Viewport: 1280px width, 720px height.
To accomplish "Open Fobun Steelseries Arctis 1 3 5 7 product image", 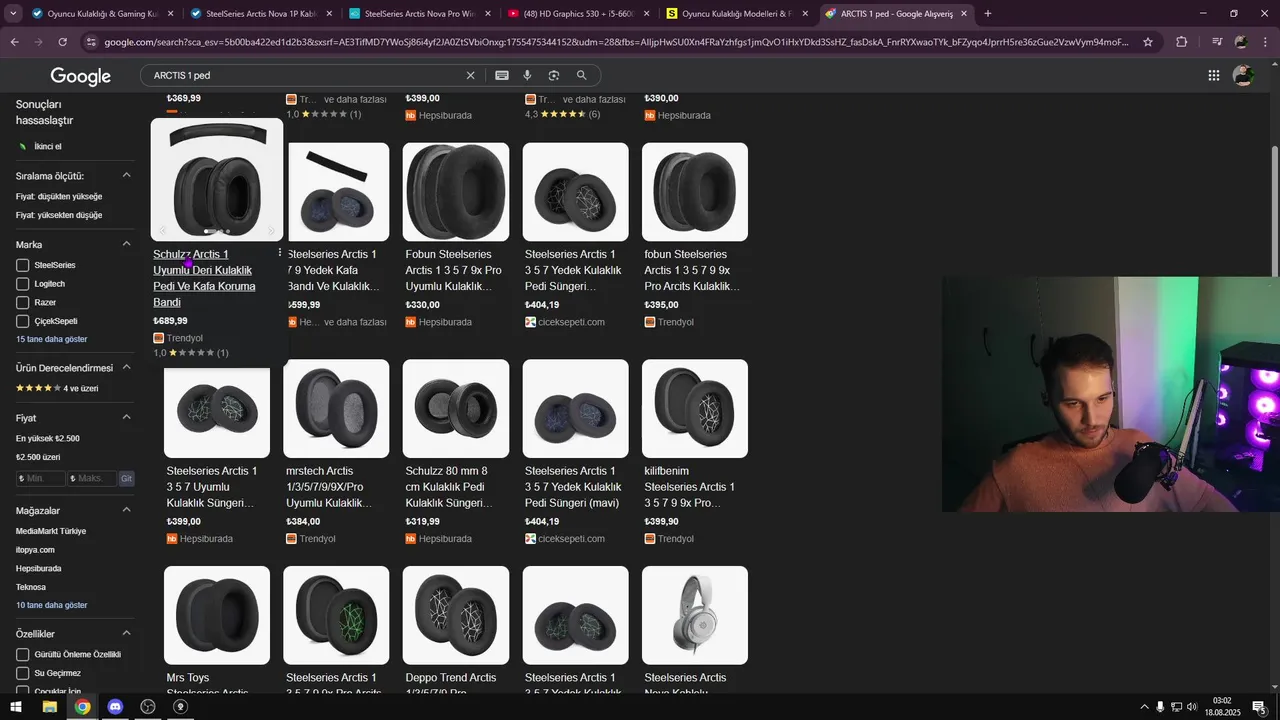I will [x=456, y=192].
